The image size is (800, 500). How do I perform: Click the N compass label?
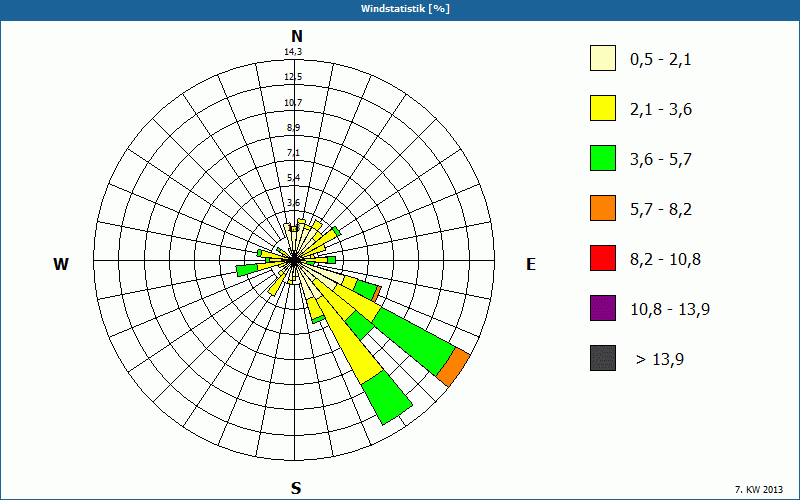296,36
